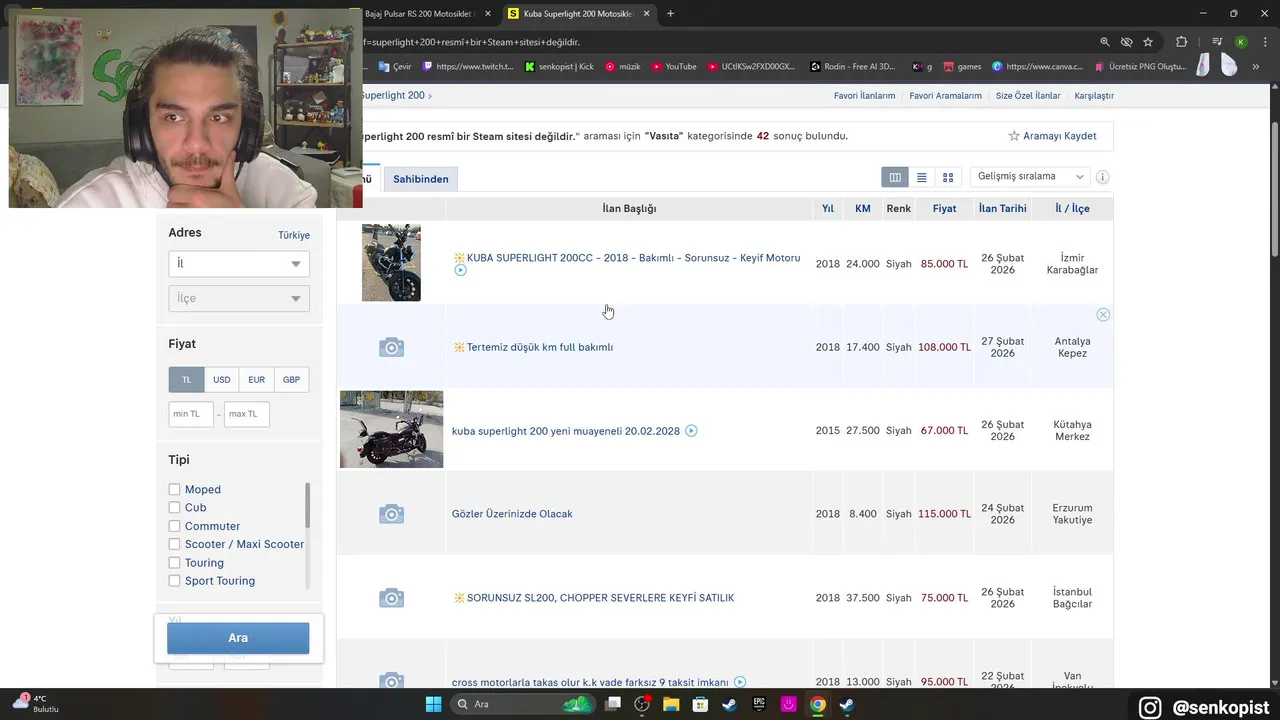Open the Chrome profile avatar K
The width and height of the screenshot is (1280, 720).
point(1241,42)
